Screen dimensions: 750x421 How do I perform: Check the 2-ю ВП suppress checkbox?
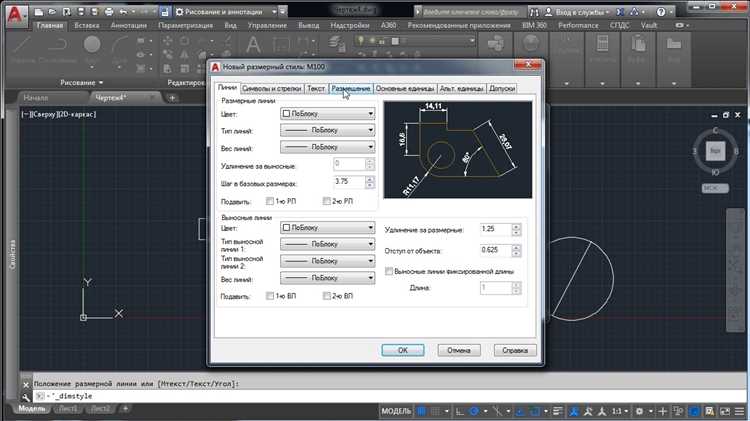[x=326, y=295]
